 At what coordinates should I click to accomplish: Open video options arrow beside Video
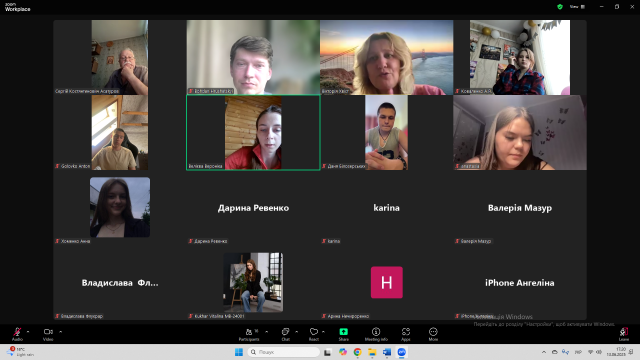pos(61,331)
